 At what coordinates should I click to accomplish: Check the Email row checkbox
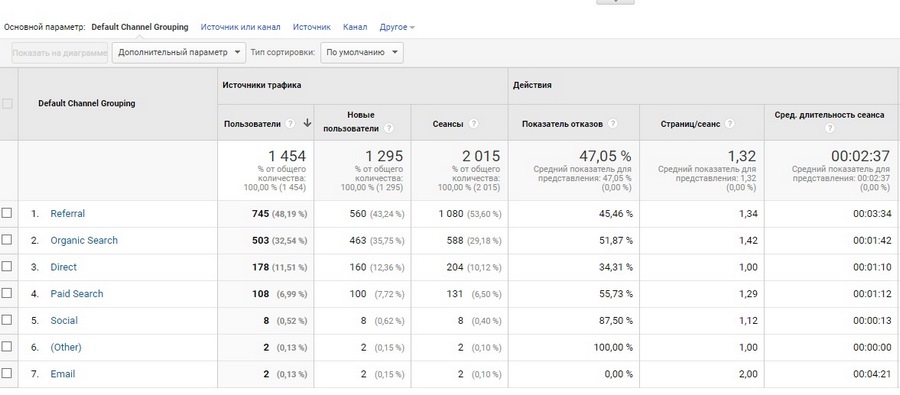tap(6, 373)
